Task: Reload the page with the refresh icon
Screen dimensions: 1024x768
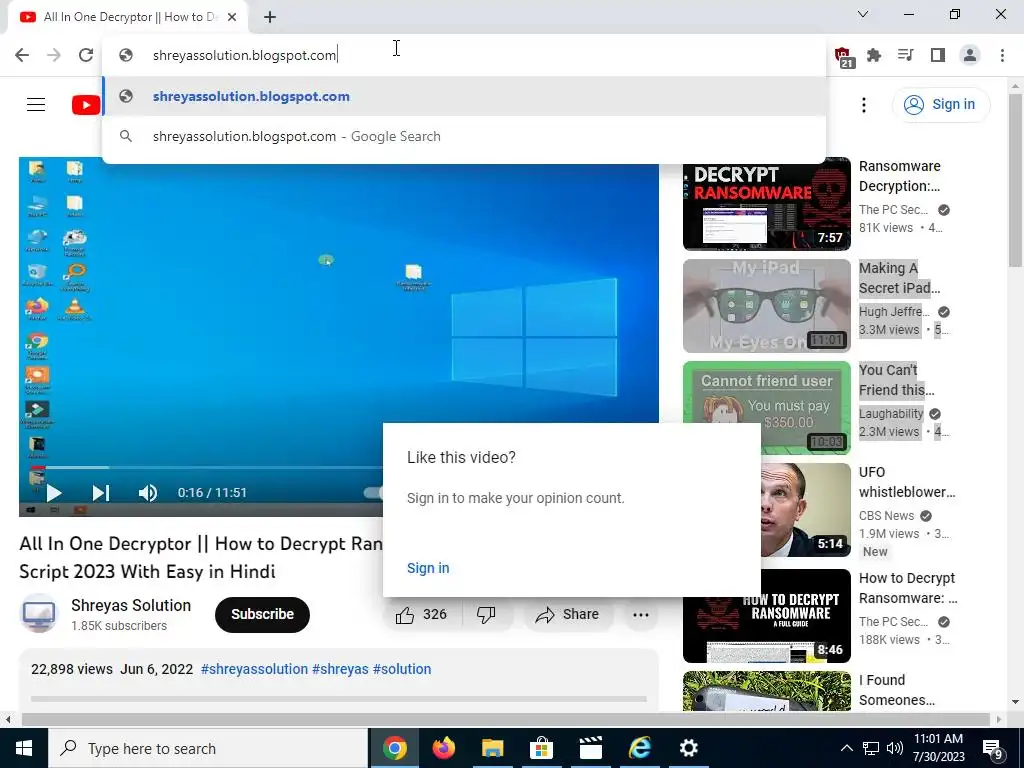Action: click(x=86, y=55)
